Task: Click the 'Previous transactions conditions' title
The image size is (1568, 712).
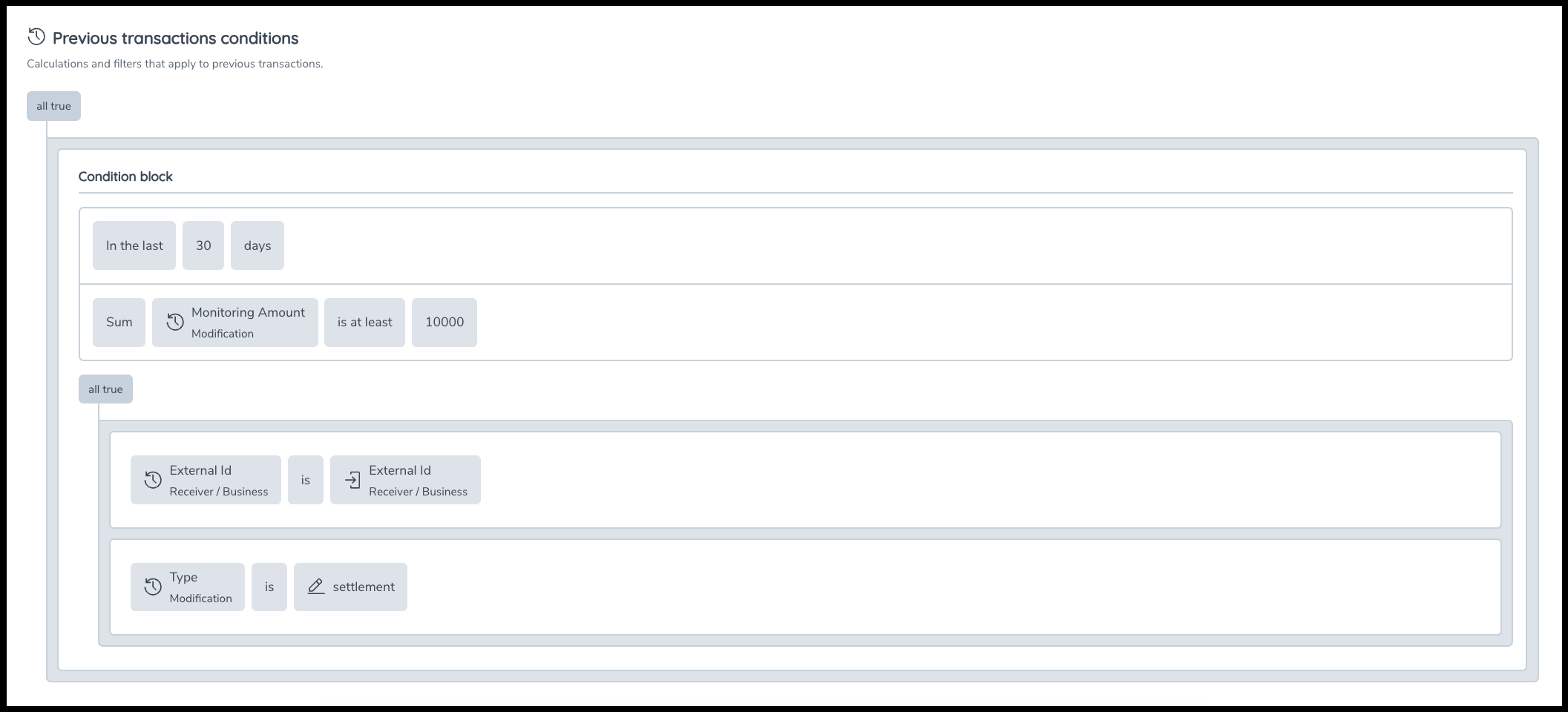Action: [176, 38]
